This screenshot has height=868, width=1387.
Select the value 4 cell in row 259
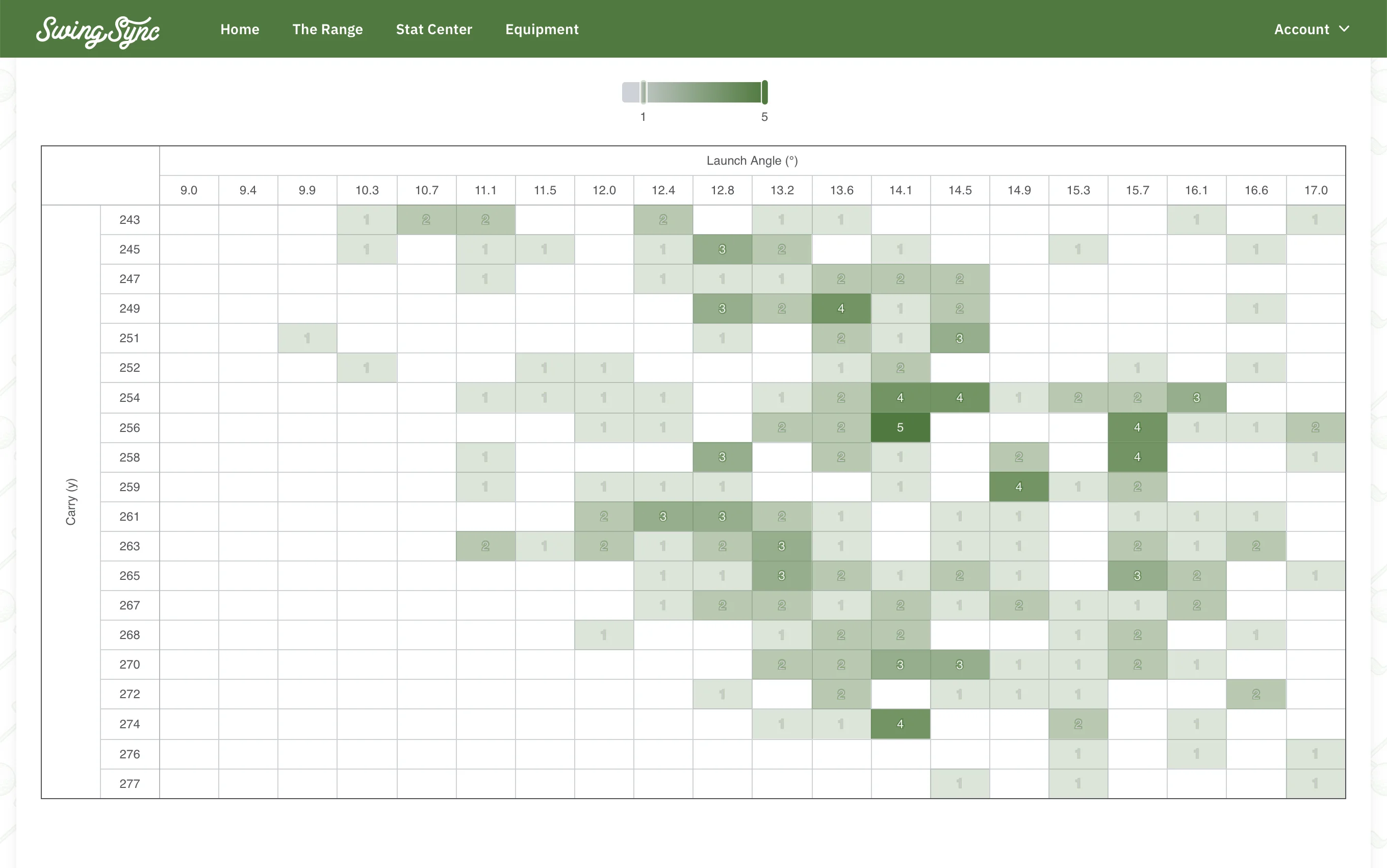pyautogui.click(x=1019, y=487)
